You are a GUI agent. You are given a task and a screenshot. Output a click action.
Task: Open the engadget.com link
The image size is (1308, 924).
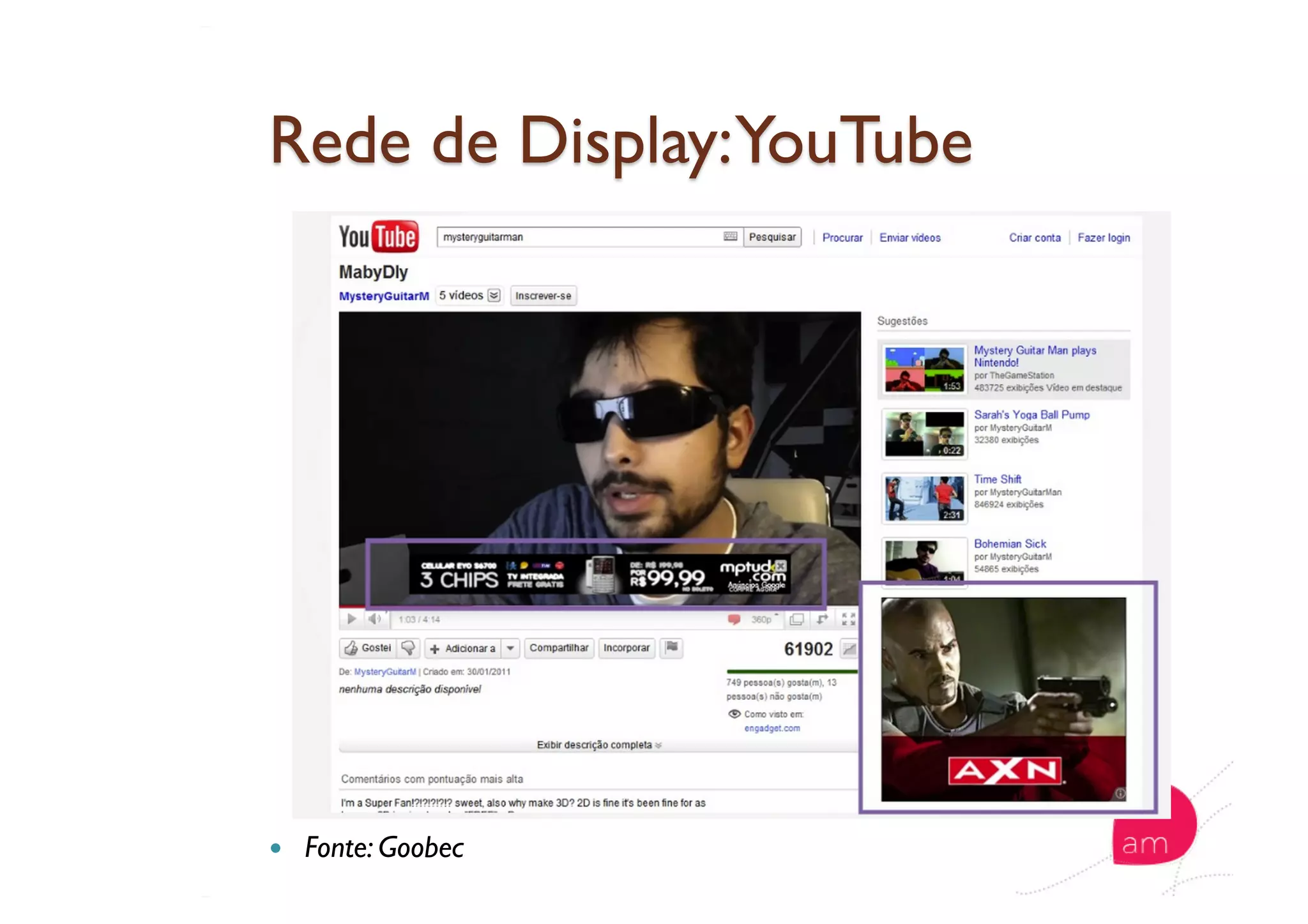772,728
